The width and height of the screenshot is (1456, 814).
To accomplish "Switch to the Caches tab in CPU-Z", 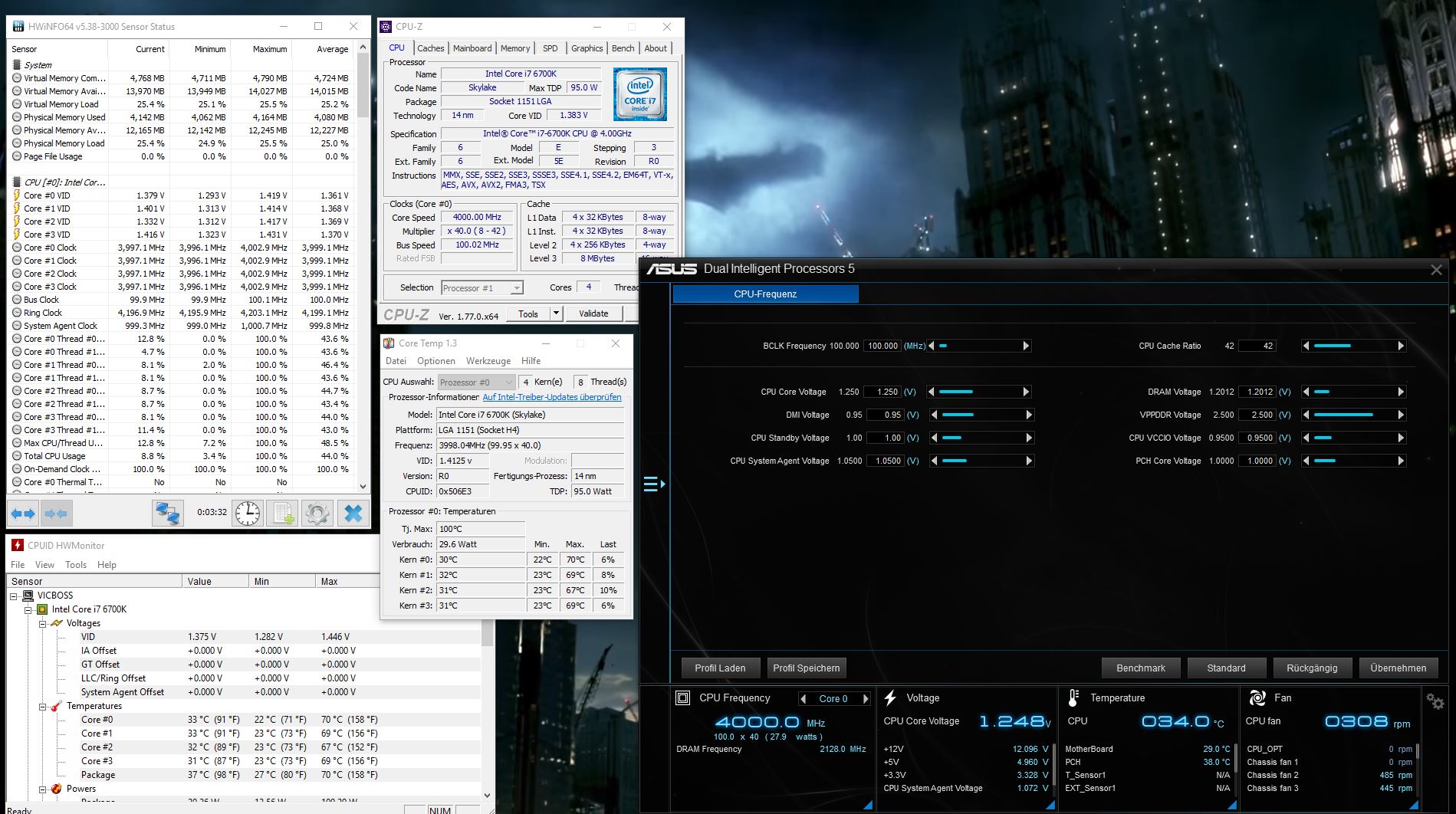I will pos(430,48).
